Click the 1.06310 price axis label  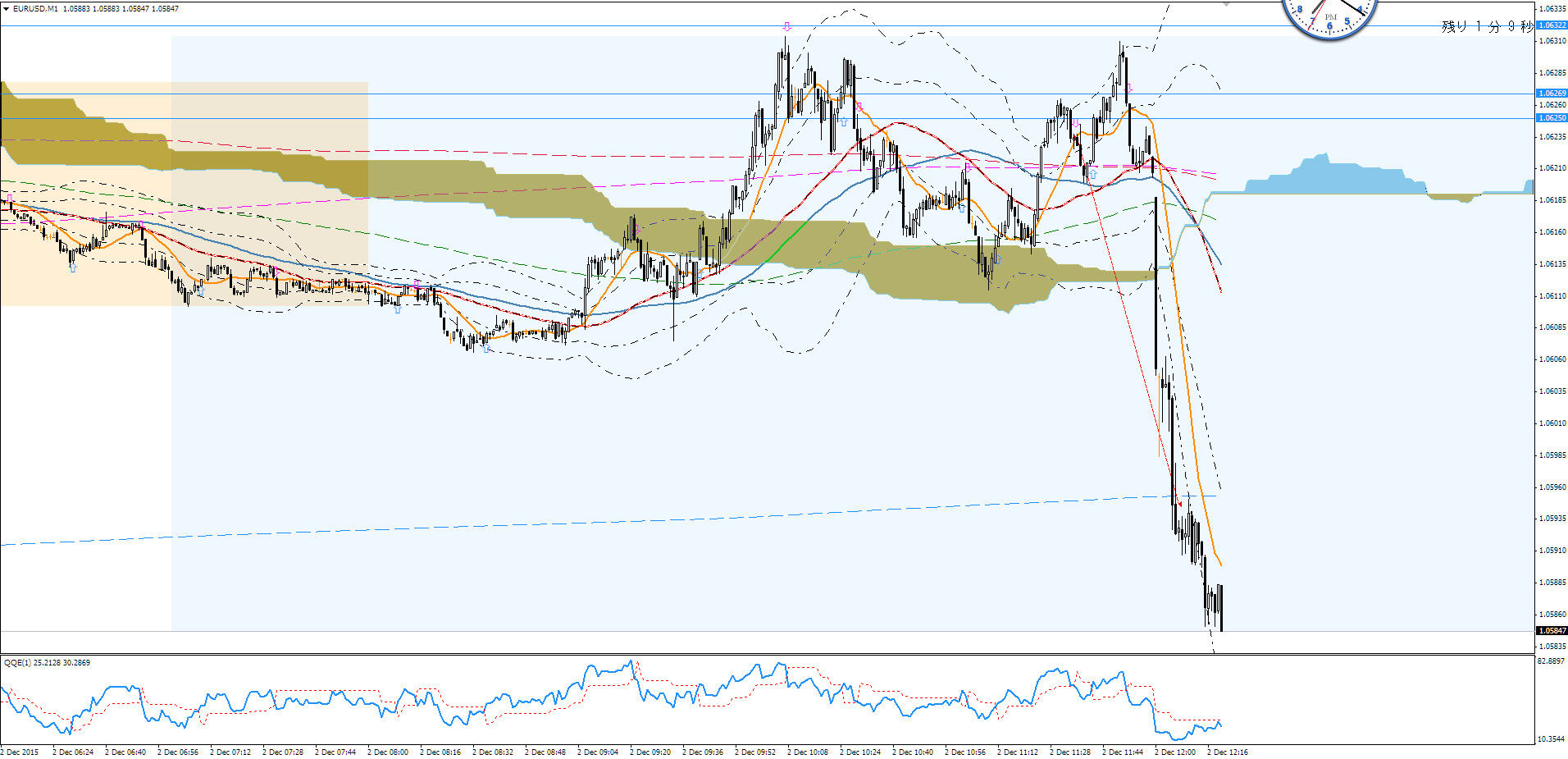coord(1551,41)
